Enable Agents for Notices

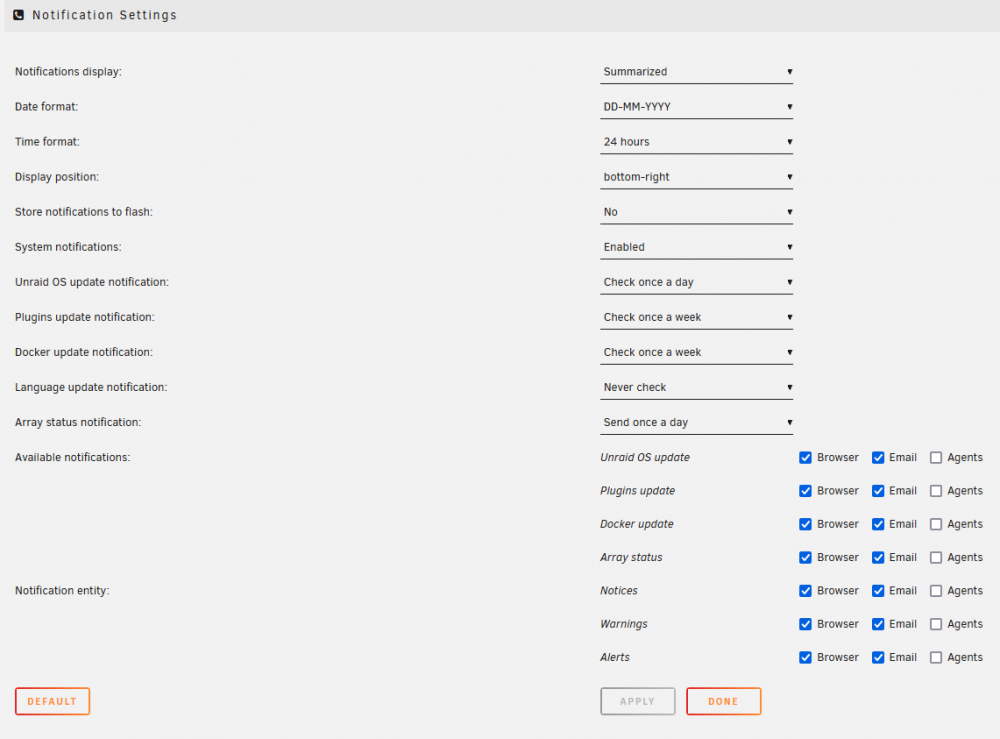(936, 591)
